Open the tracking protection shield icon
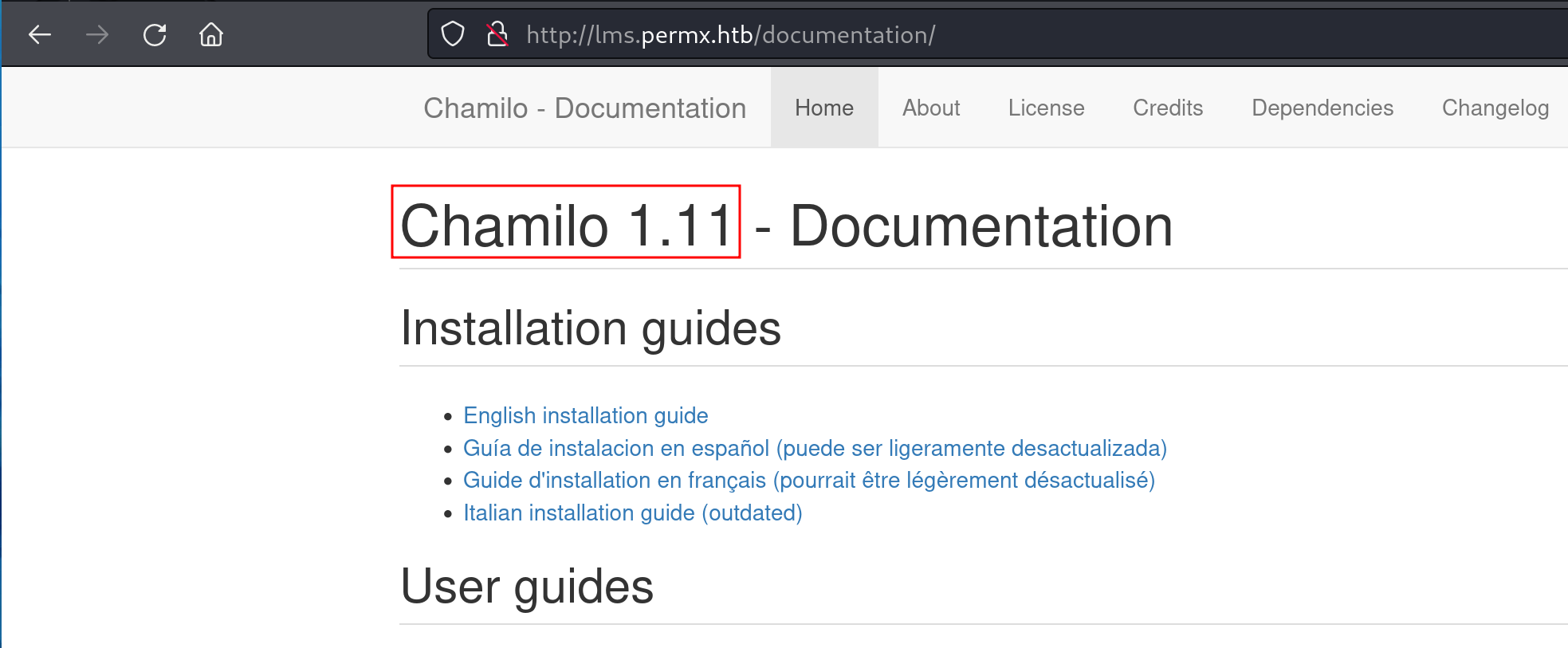The width and height of the screenshot is (1568, 648). (453, 34)
